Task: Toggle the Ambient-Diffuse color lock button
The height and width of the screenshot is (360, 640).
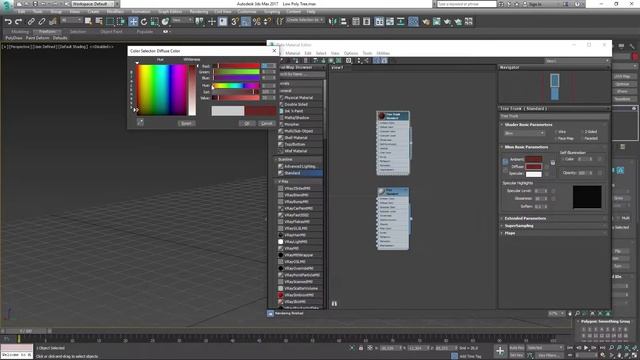Action: click(x=505, y=162)
